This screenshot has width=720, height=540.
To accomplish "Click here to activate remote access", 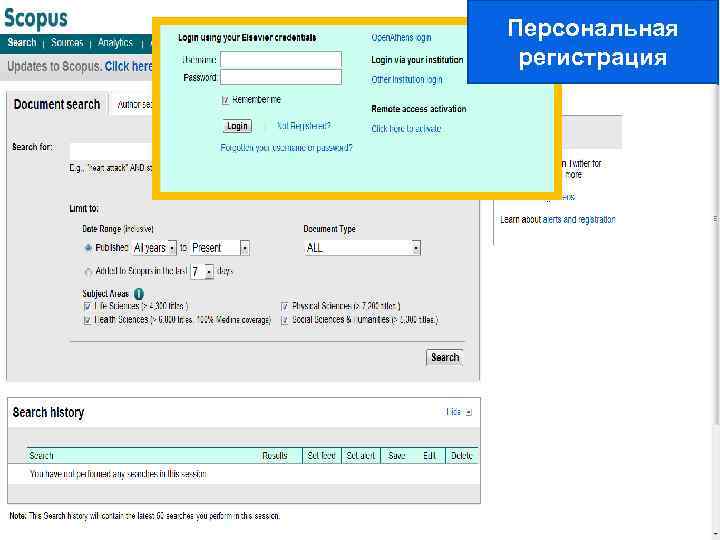I will click(x=406, y=129).
